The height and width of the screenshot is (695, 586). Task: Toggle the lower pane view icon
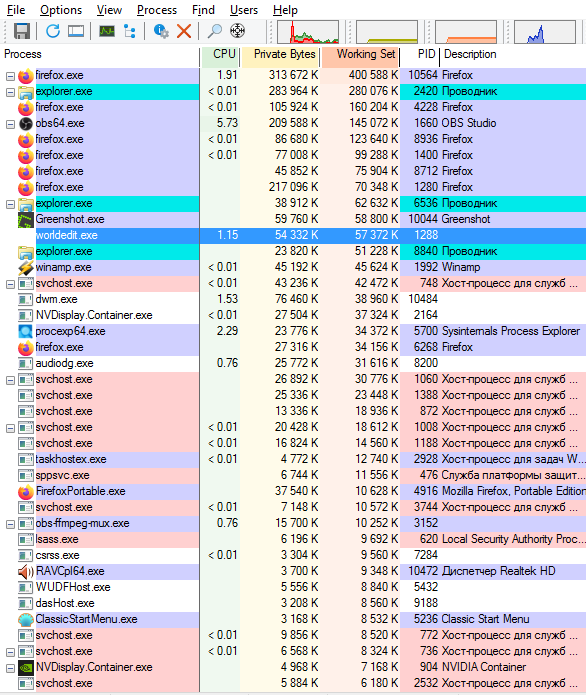click(76, 31)
